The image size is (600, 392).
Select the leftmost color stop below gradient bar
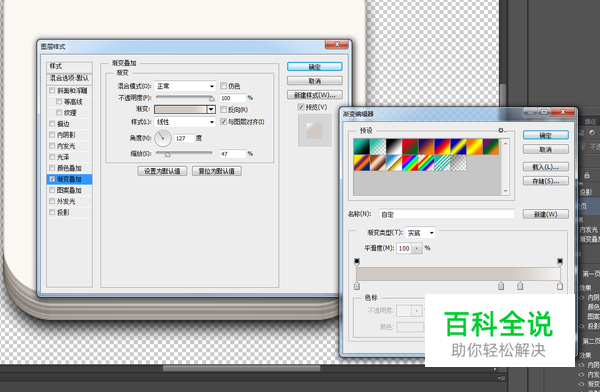click(x=357, y=286)
